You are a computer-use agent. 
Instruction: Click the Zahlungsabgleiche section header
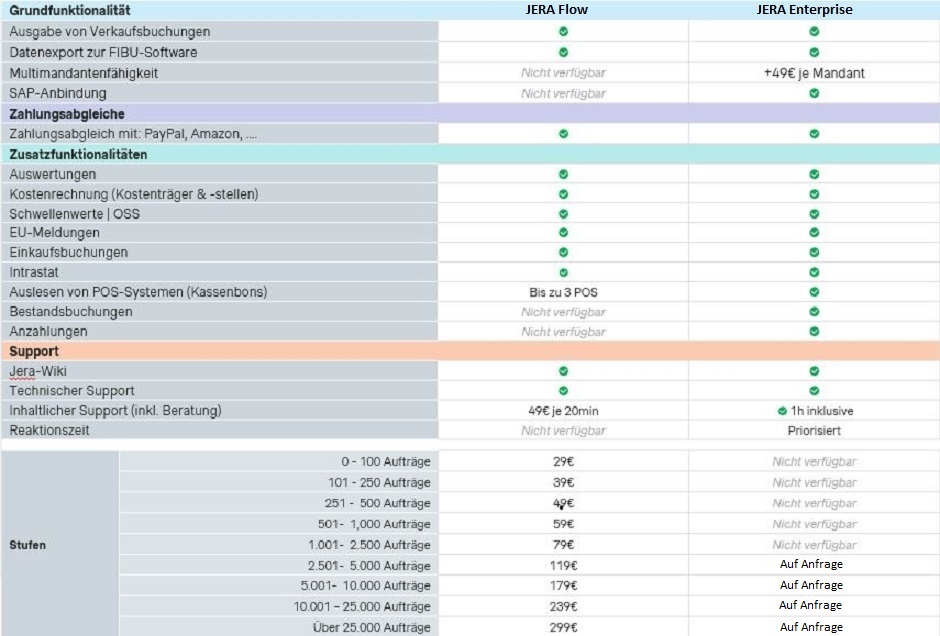click(67, 114)
